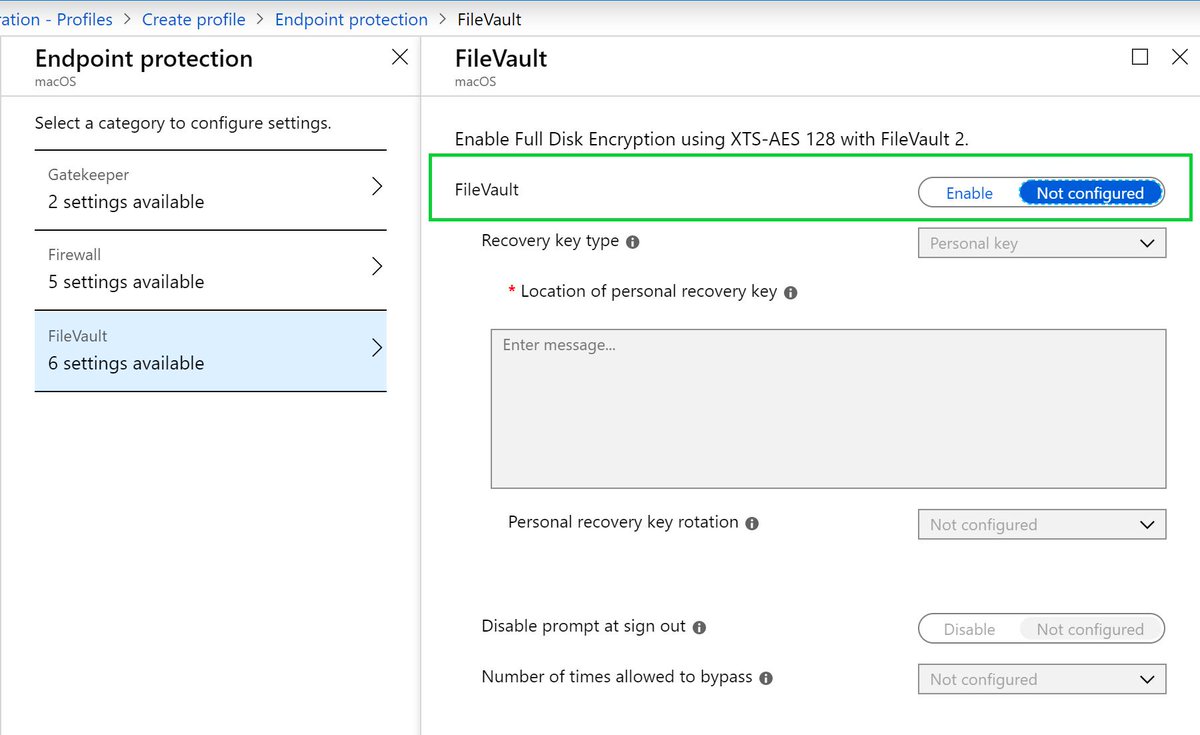Set FileVault to Not configured
This screenshot has height=735, width=1200.
pyautogui.click(x=1091, y=192)
